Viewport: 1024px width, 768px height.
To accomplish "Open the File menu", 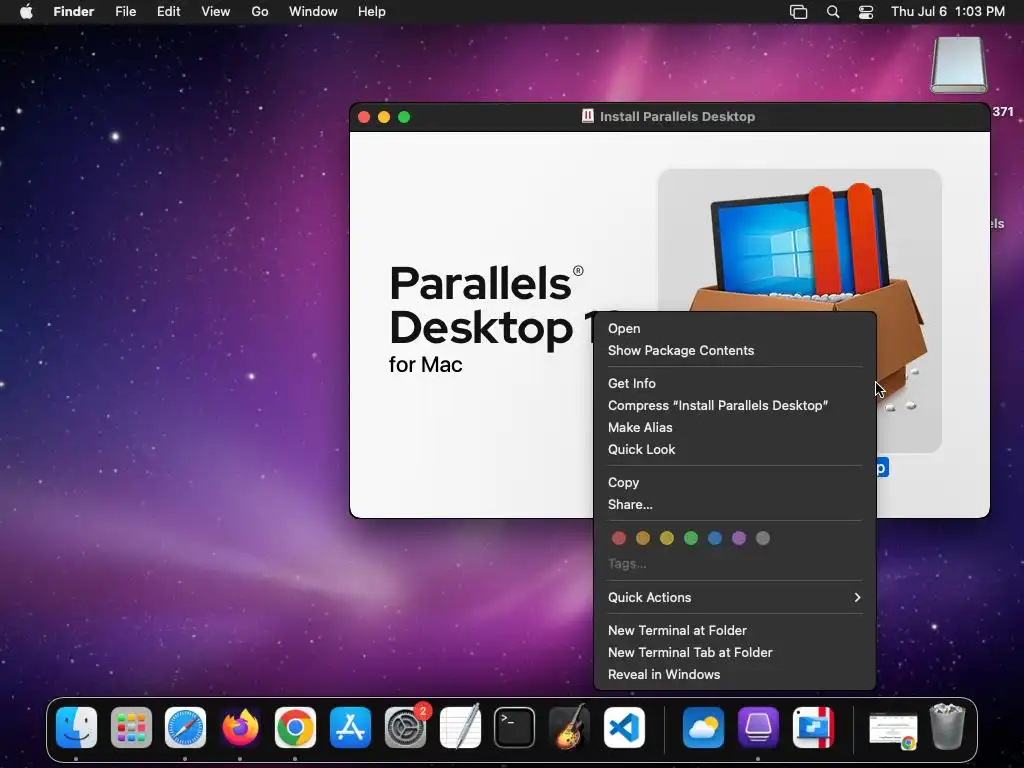I will (x=125, y=12).
